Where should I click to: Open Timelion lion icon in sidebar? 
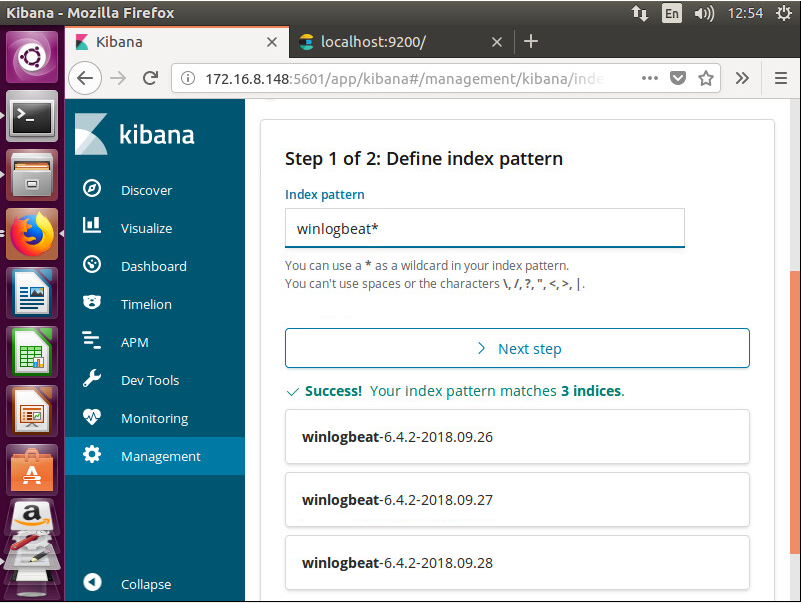click(92, 303)
